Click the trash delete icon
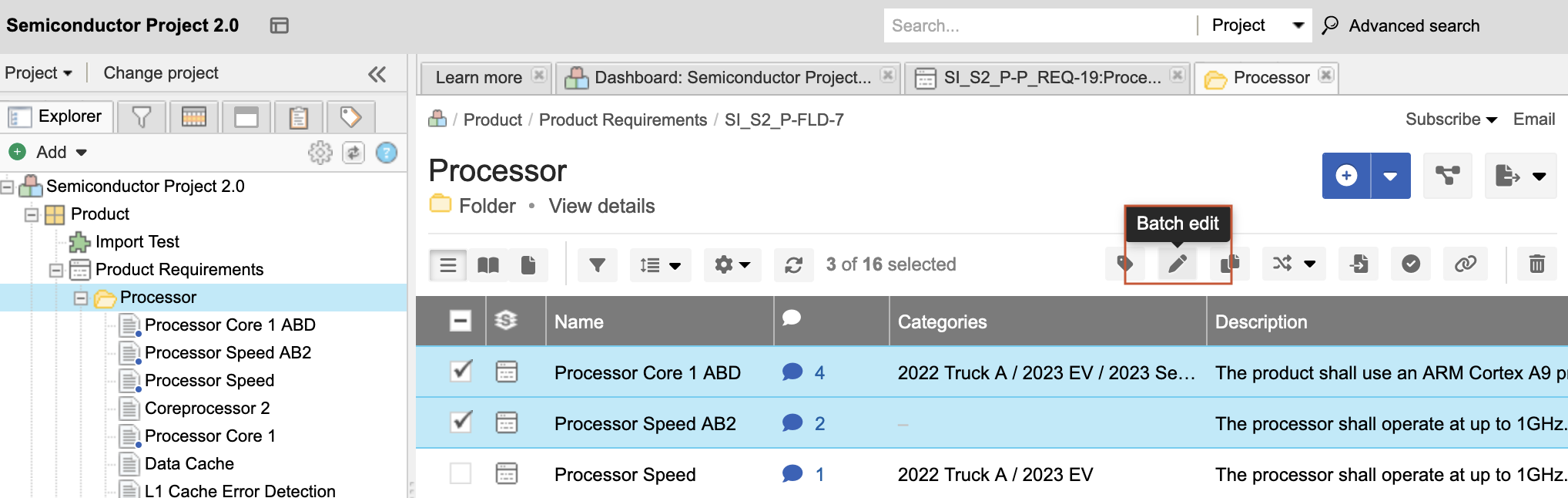 pos(1536,264)
